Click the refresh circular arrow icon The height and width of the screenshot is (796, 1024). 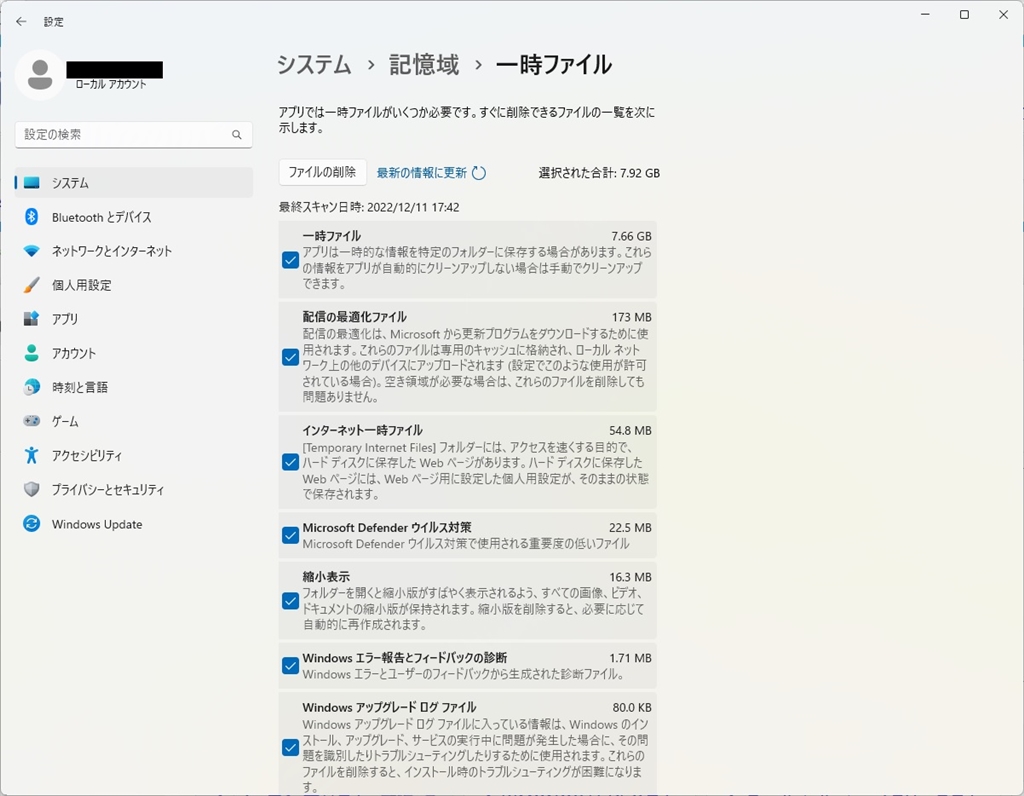pyautogui.click(x=479, y=173)
